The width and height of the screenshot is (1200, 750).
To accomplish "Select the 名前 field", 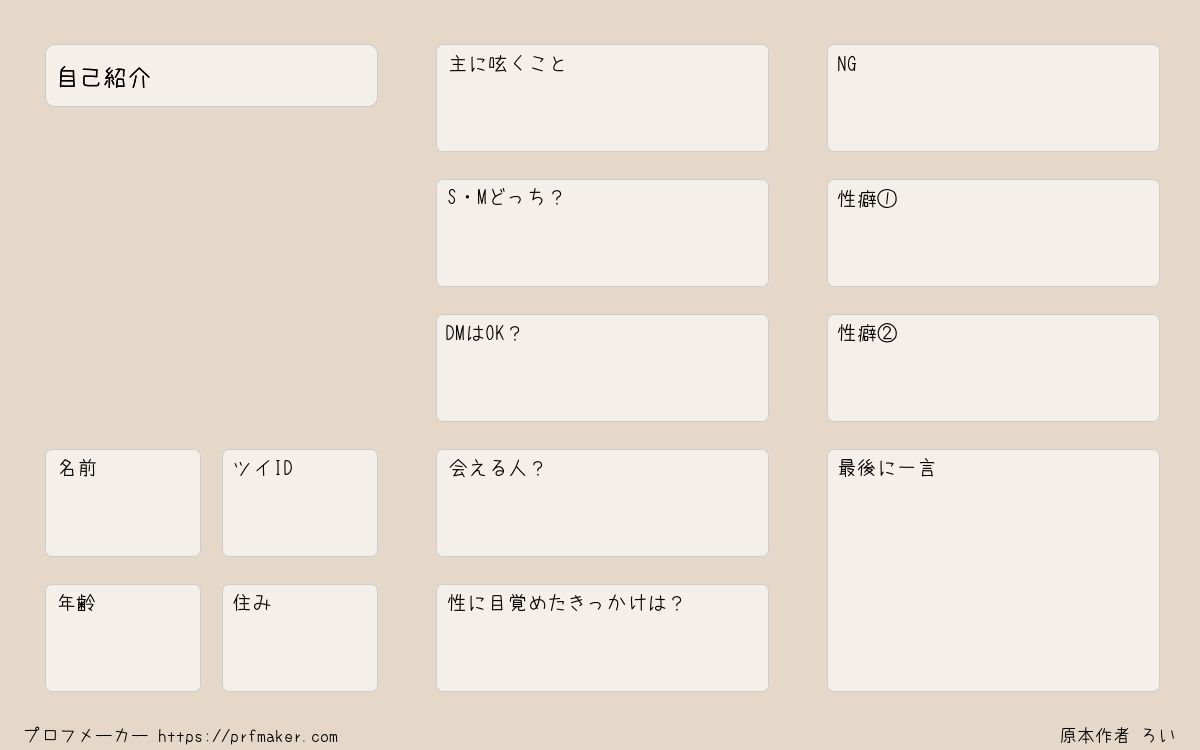I will pyautogui.click(x=123, y=503).
